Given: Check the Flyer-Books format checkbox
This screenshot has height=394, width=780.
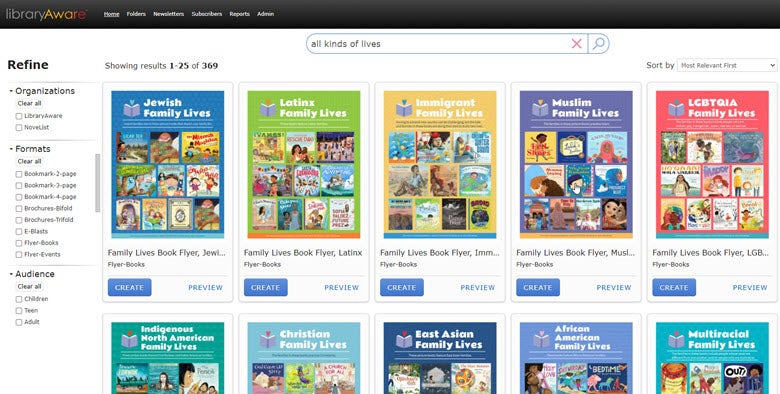Looking at the screenshot, I should click(19, 243).
